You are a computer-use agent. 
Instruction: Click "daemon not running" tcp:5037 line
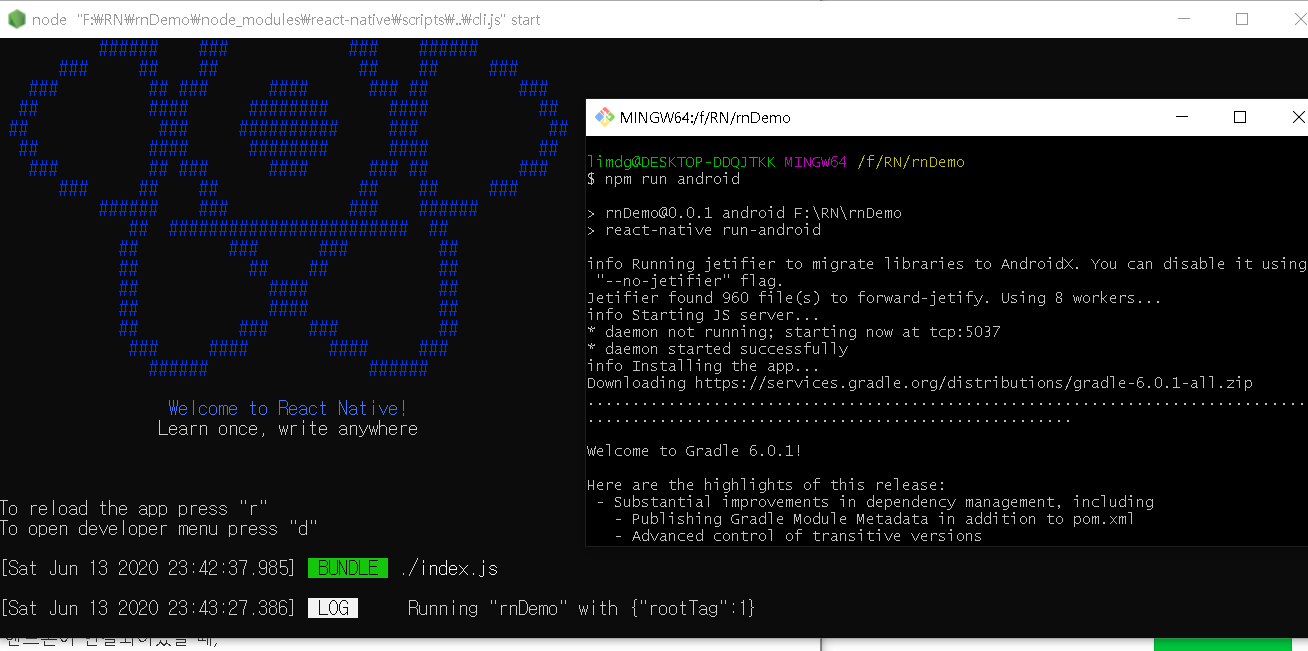coord(794,332)
